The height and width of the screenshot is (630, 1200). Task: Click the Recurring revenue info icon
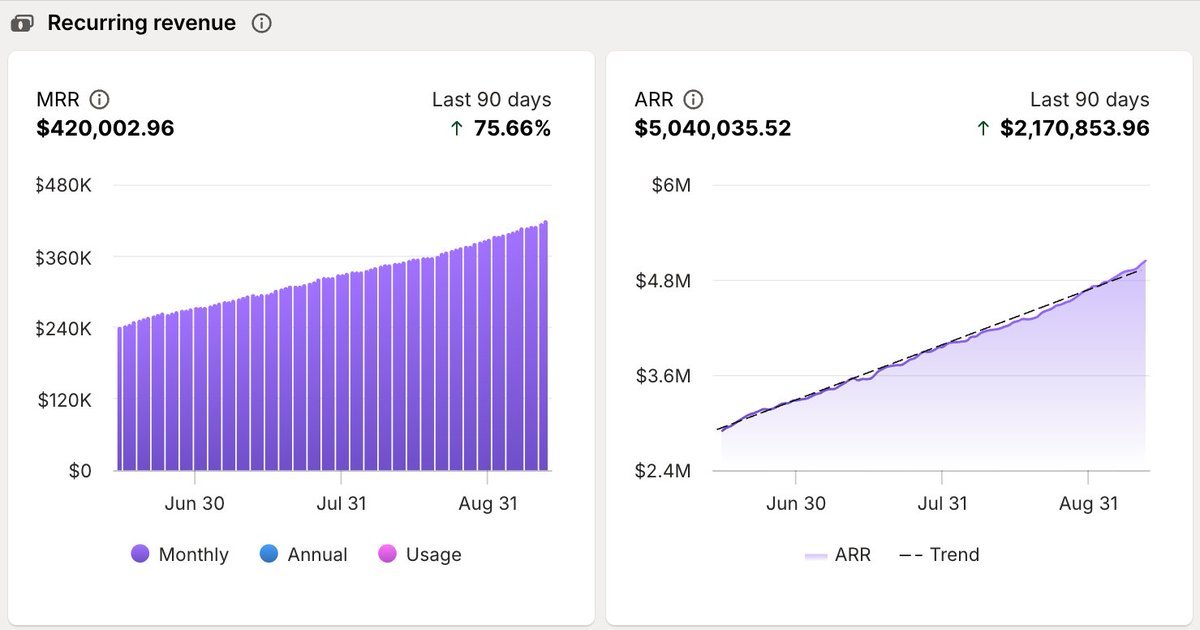pyautogui.click(x=262, y=23)
